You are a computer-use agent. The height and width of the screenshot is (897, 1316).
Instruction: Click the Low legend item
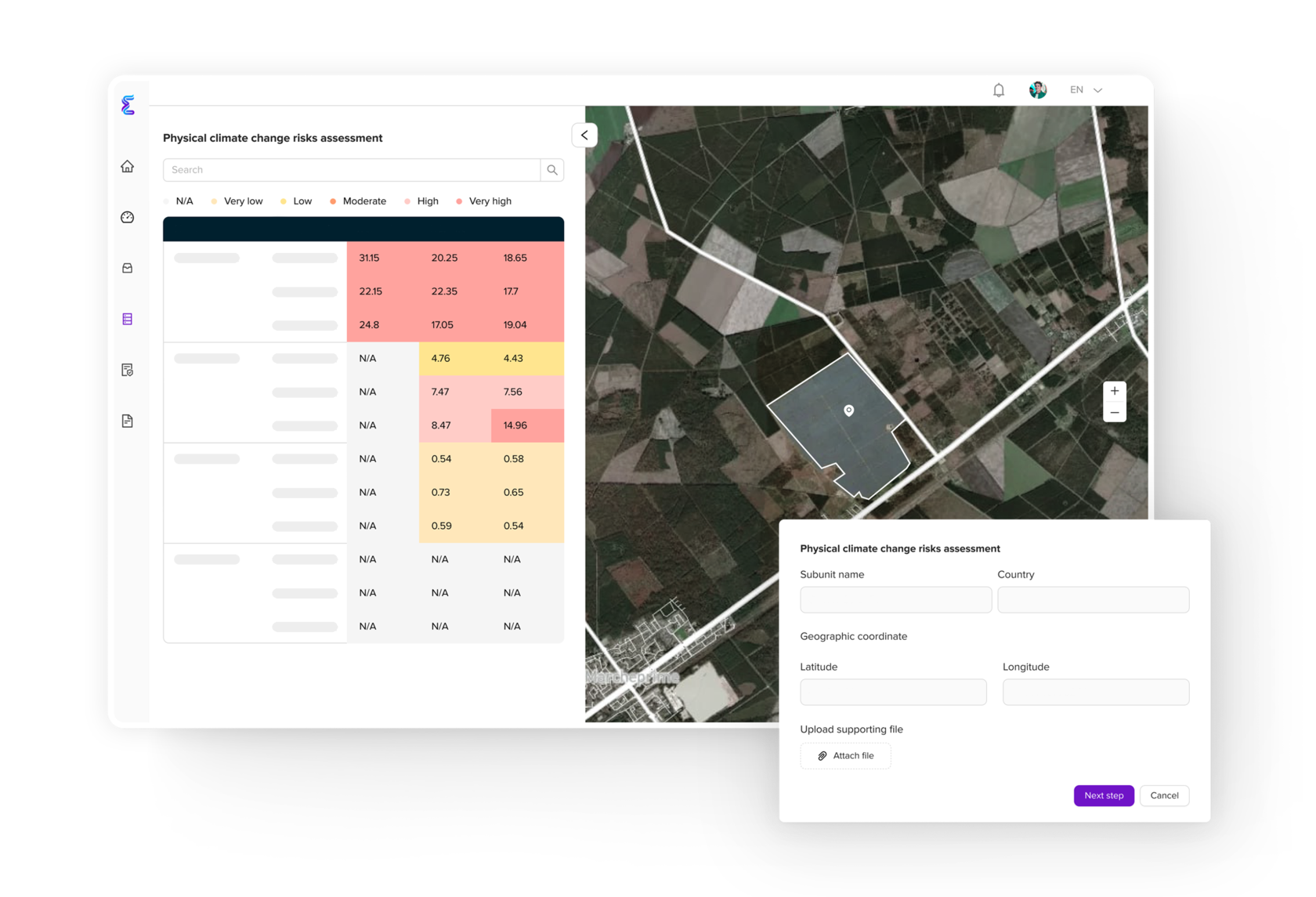tap(296, 201)
